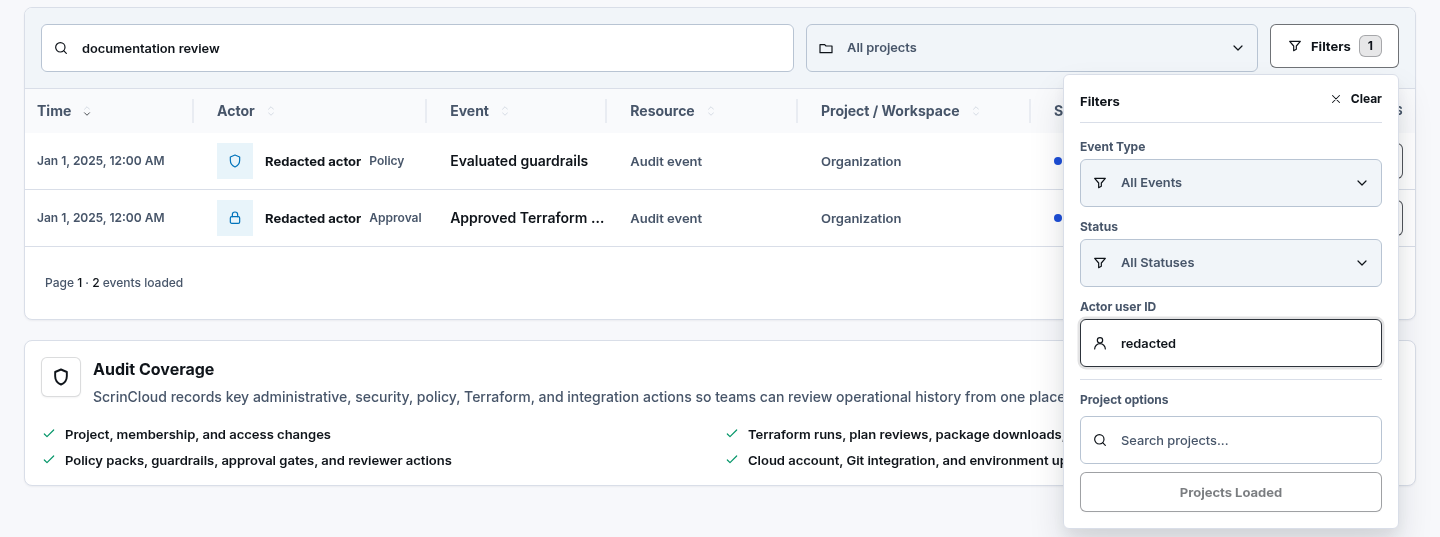Click the Audit Coverage heading
Screen dimensions: 1440x537
tap(153, 370)
